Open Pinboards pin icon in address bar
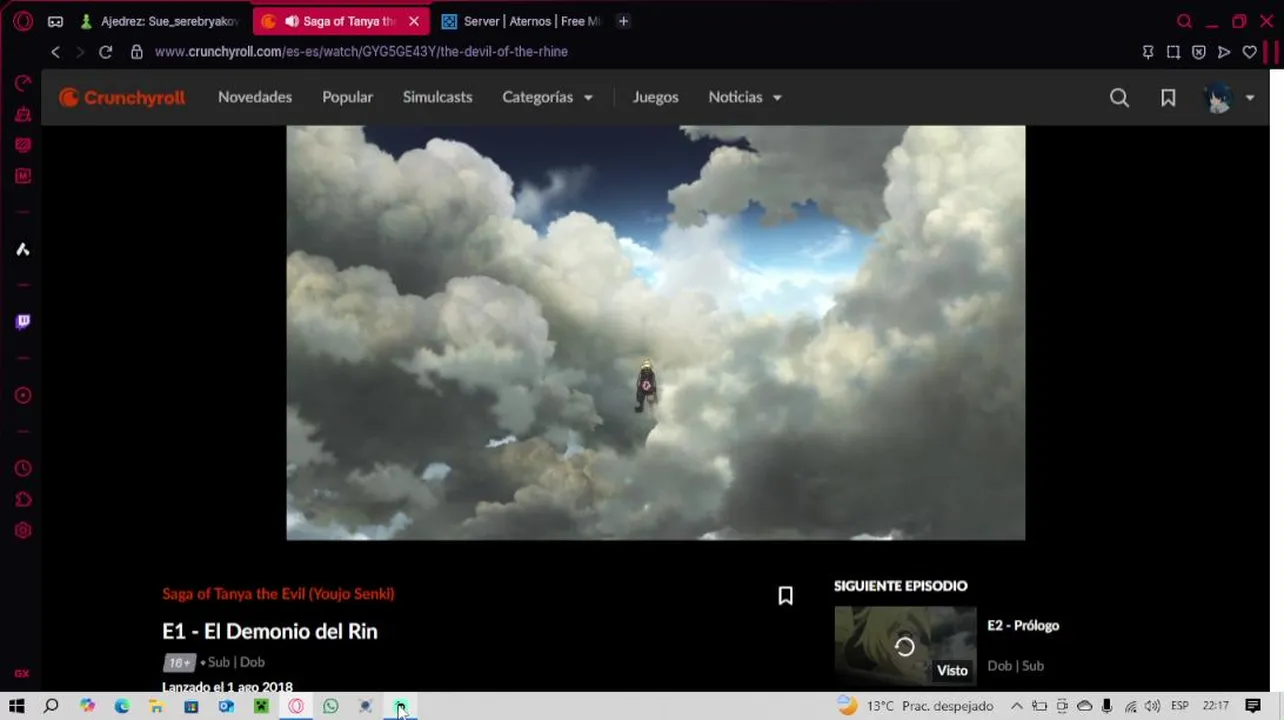 (x=1148, y=52)
